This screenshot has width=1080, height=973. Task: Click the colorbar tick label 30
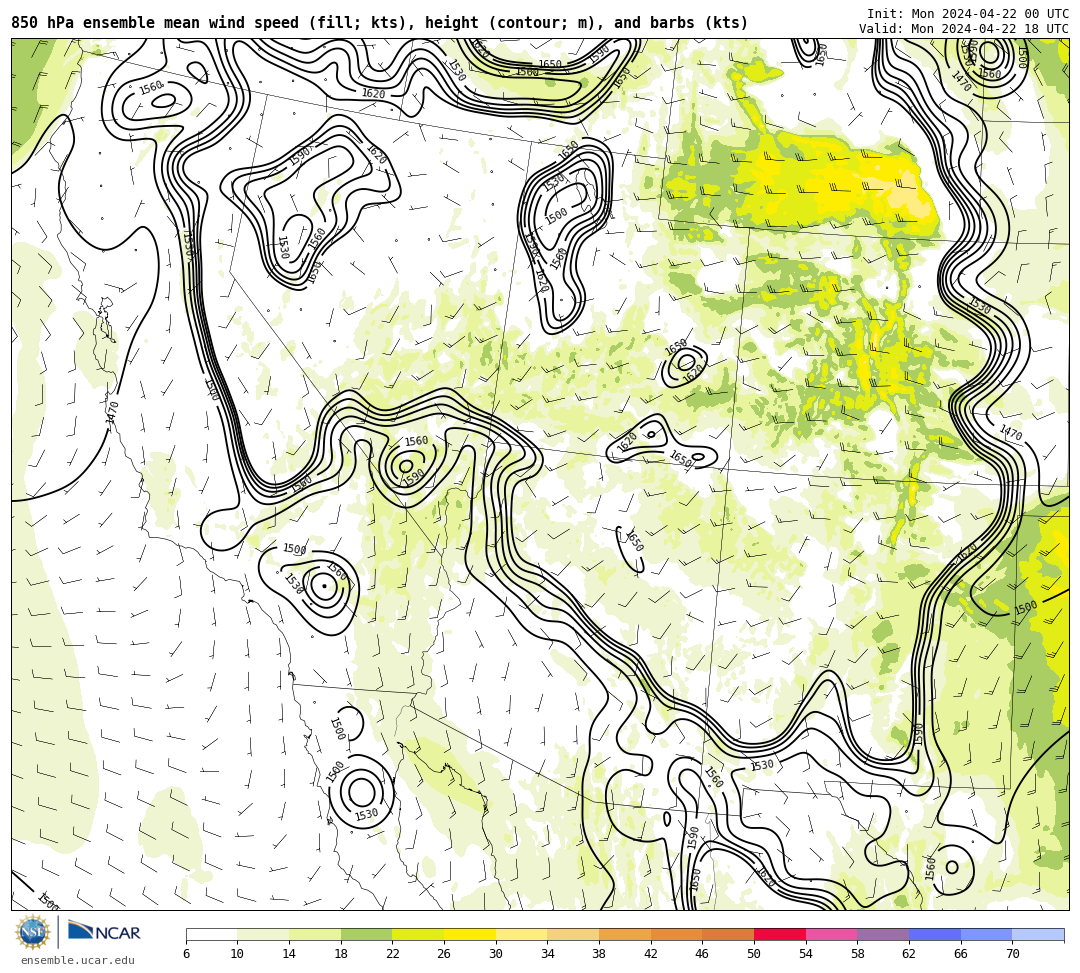pyautogui.click(x=496, y=954)
